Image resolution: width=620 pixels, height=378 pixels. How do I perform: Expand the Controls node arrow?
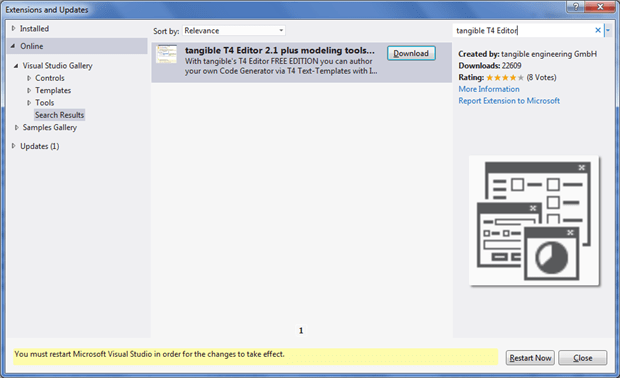[x=29, y=78]
